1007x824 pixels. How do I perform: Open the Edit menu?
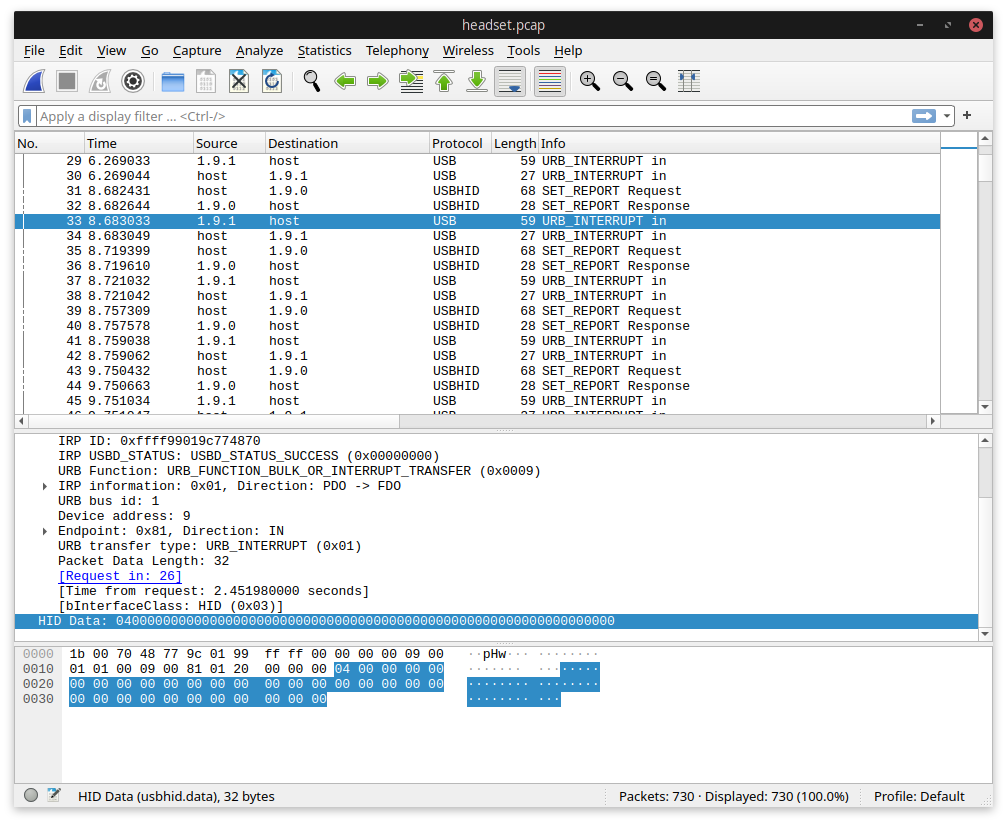(x=71, y=51)
